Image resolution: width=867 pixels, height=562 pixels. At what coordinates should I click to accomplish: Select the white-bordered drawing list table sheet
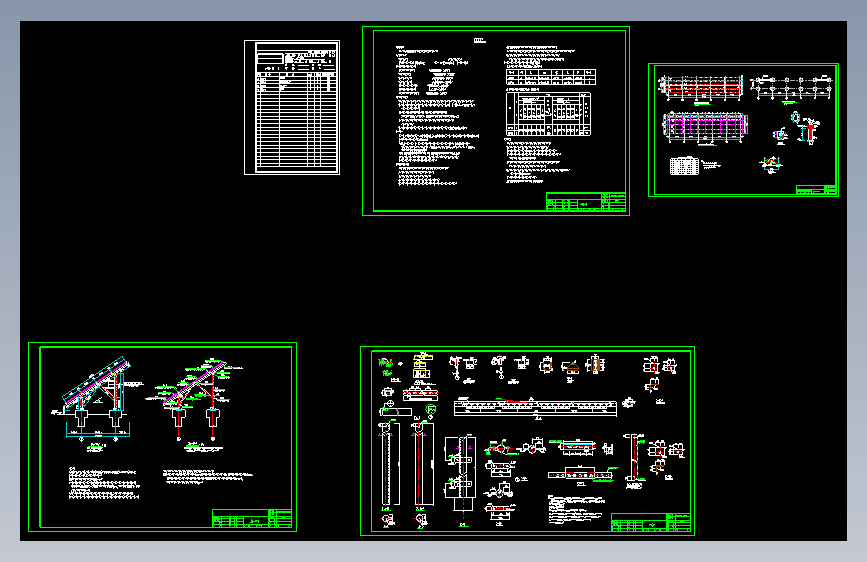[292, 107]
